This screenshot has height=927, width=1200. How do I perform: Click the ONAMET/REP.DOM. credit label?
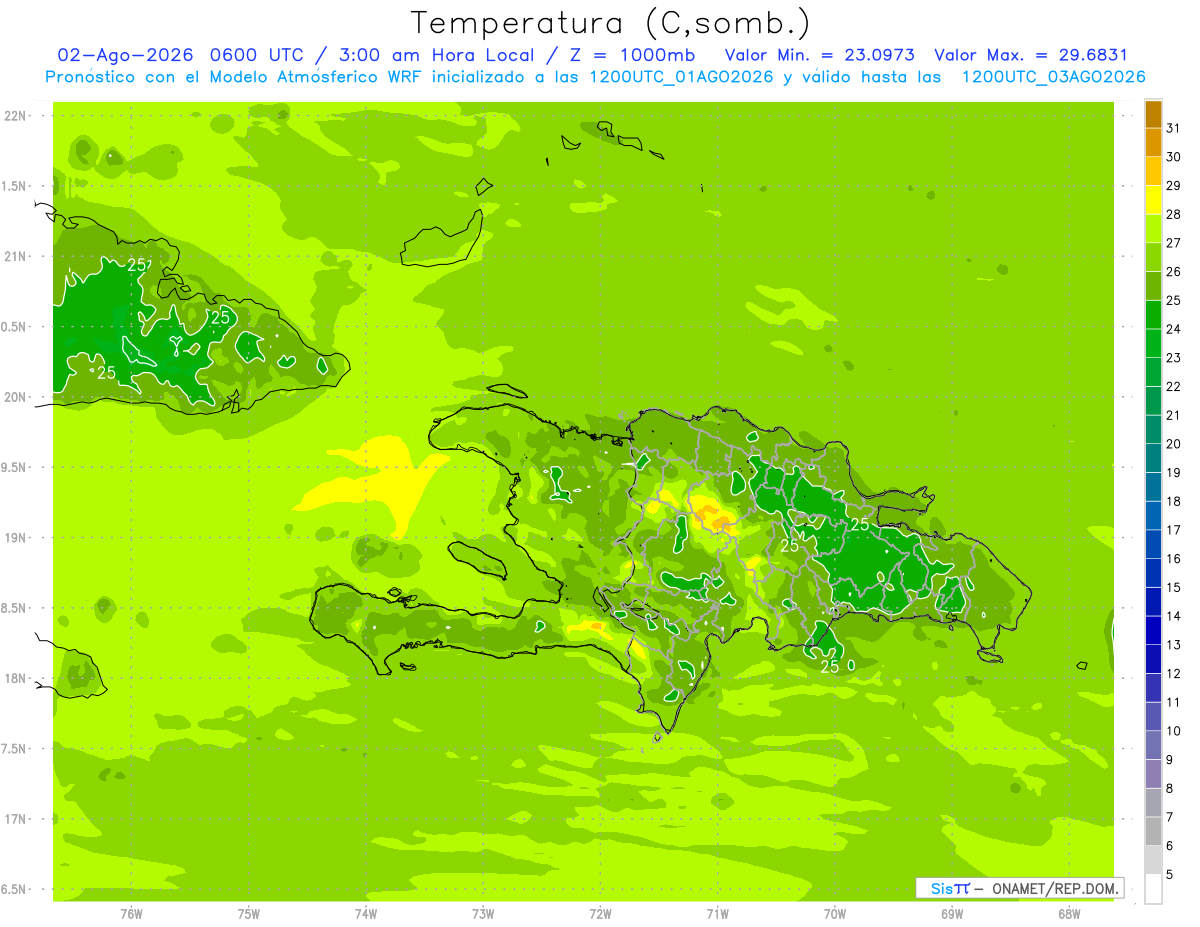pyautogui.click(x=1057, y=888)
